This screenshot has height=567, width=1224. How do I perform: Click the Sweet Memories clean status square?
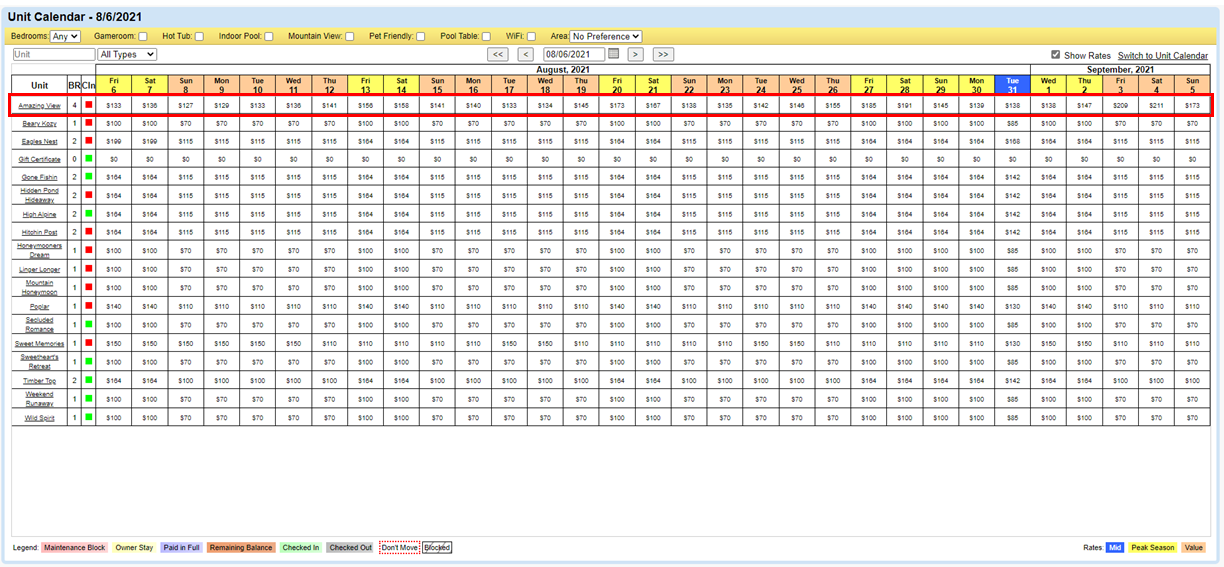click(x=89, y=343)
